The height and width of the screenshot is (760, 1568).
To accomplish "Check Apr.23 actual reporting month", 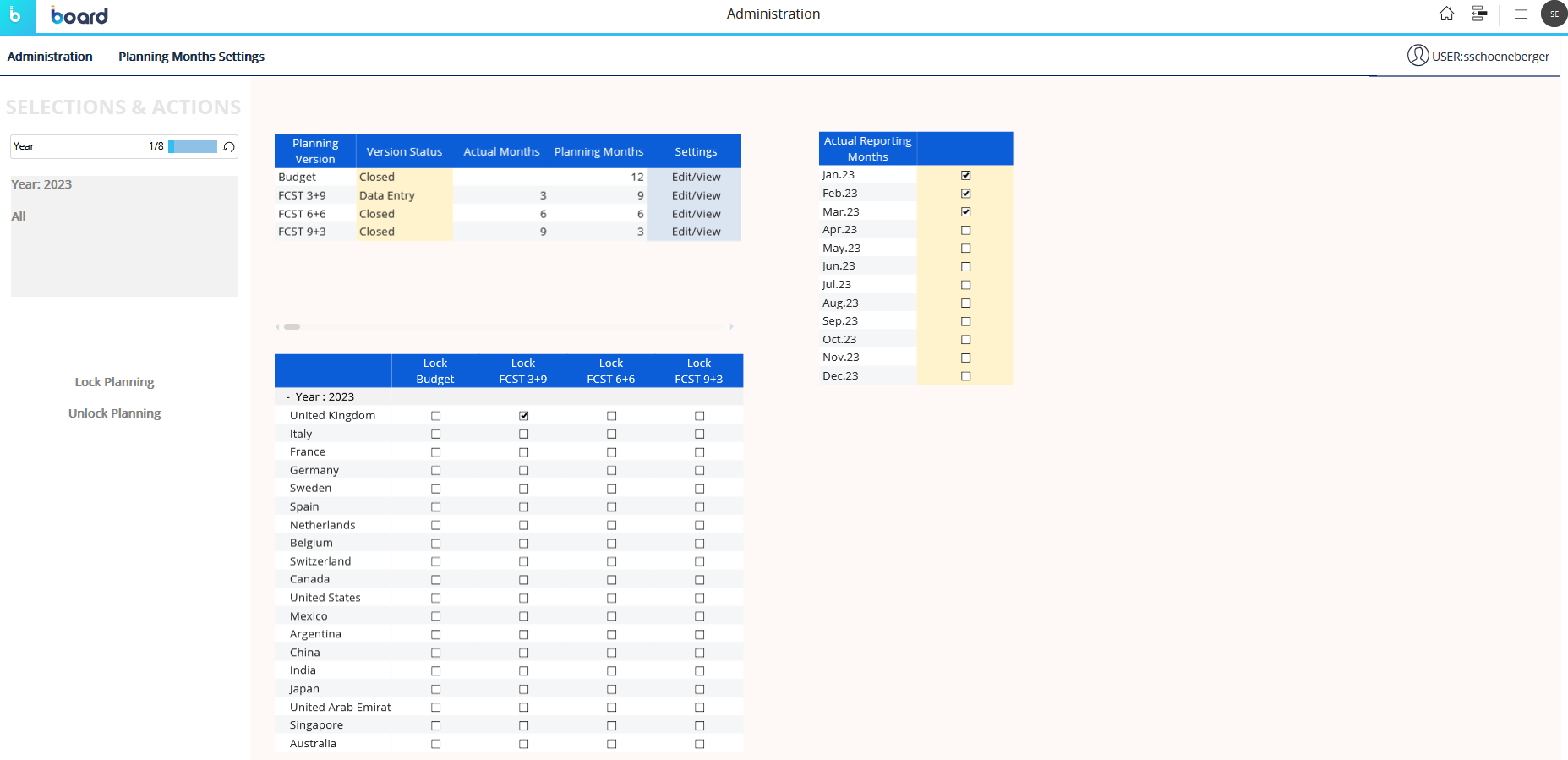I will [965, 230].
